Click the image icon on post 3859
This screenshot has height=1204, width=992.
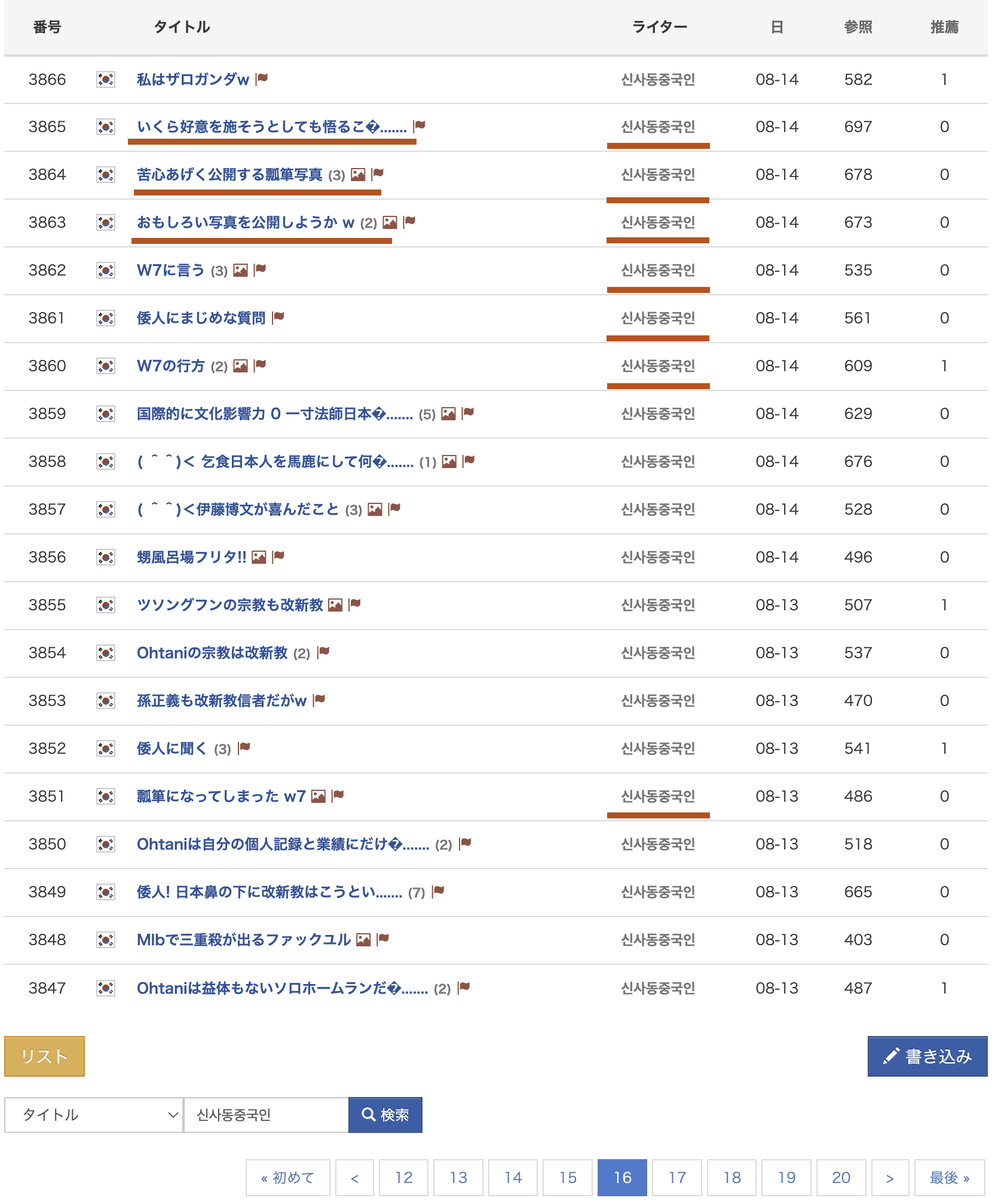click(448, 414)
